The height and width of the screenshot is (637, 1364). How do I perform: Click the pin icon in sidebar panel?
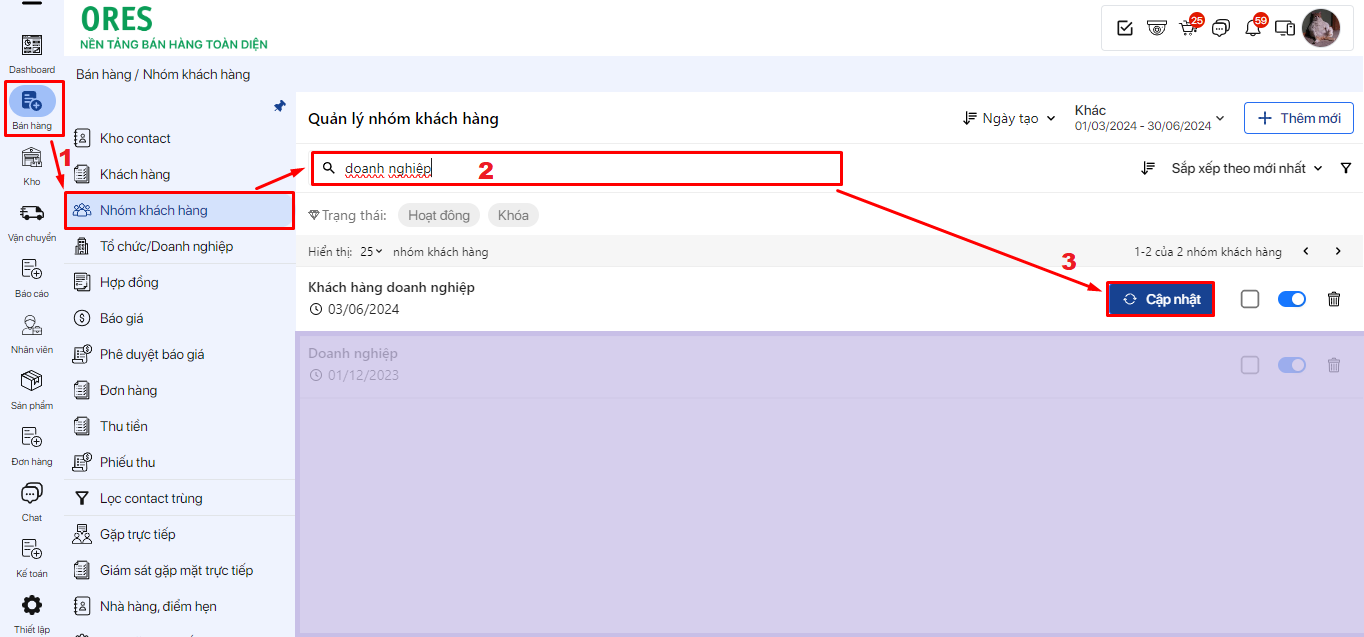pyautogui.click(x=280, y=106)
